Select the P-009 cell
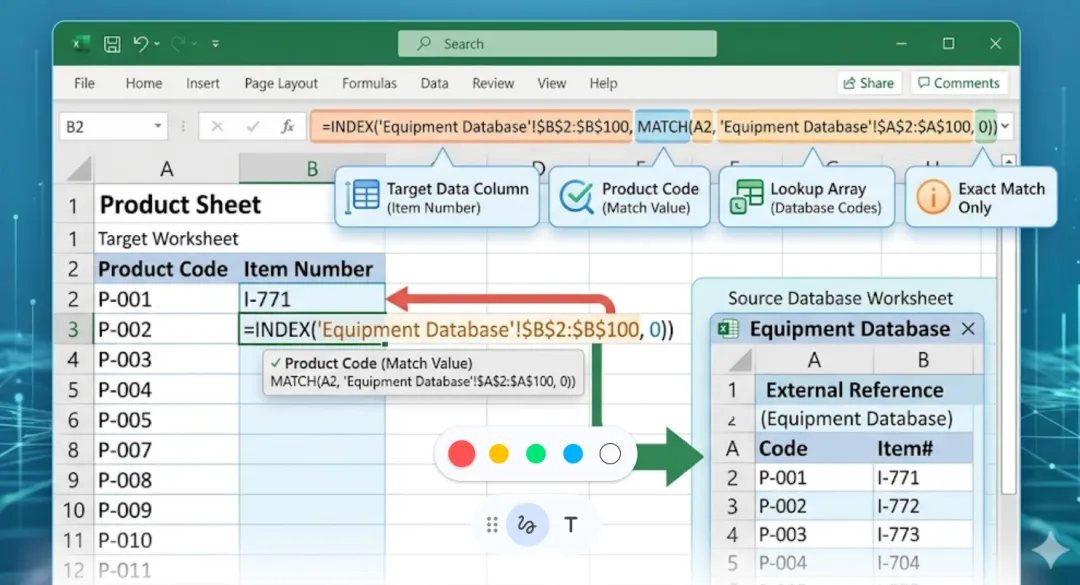The image size is (1080, 585). point(167,510)
